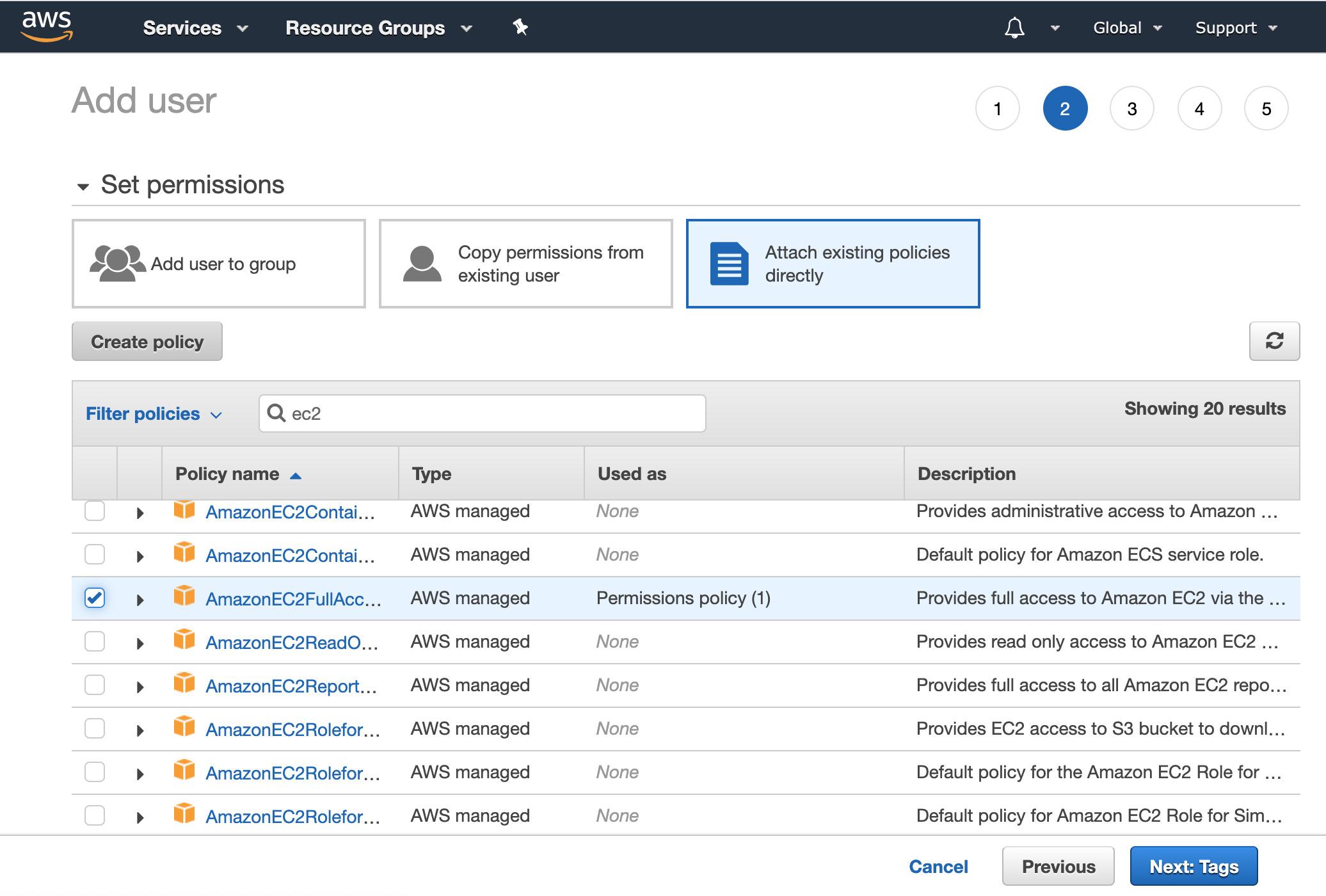
Task: Open the dropdown arrow next to the bell
Action: (x=1055, y=28)
